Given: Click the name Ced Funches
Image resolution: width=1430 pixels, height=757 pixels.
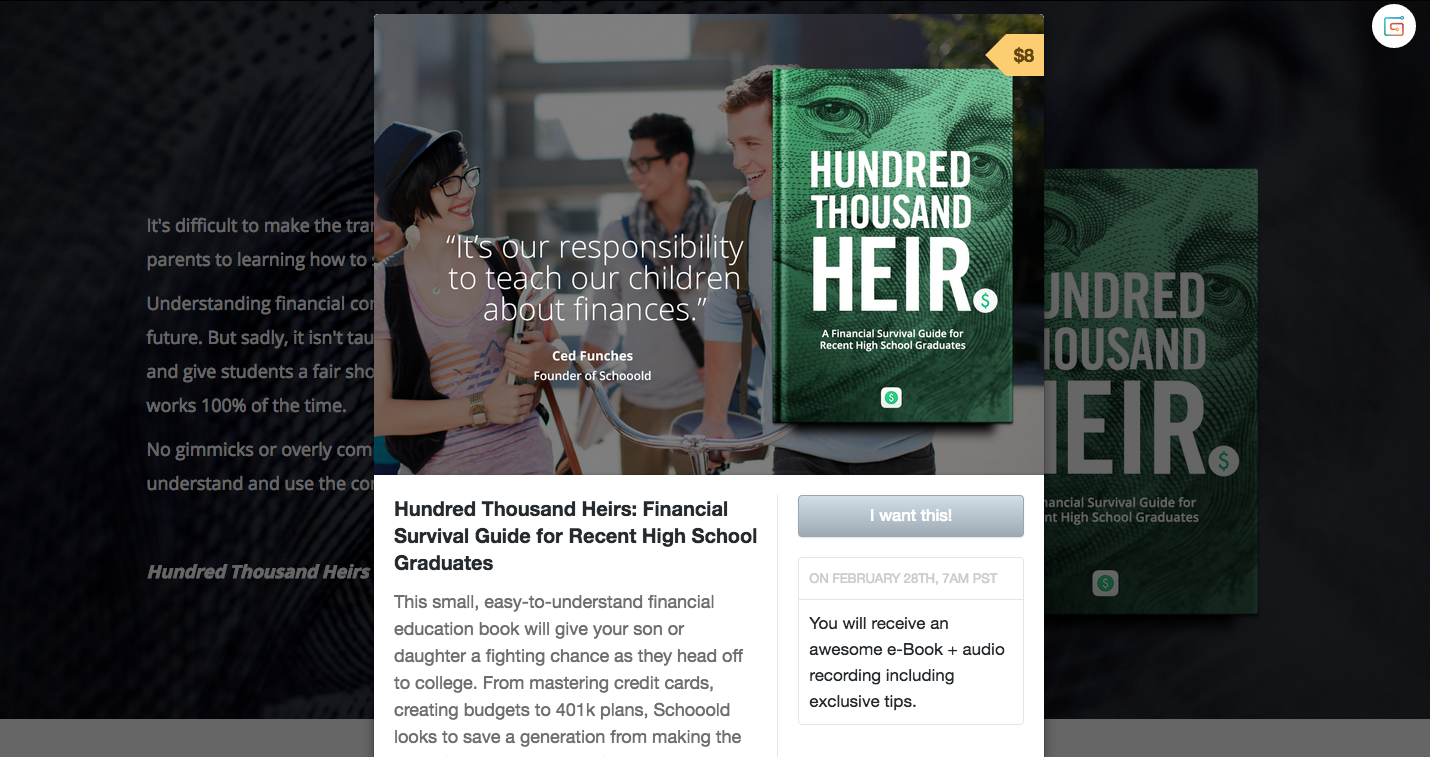Looking at the screenshot, I should pyautogui.click(x=592, y=355).
